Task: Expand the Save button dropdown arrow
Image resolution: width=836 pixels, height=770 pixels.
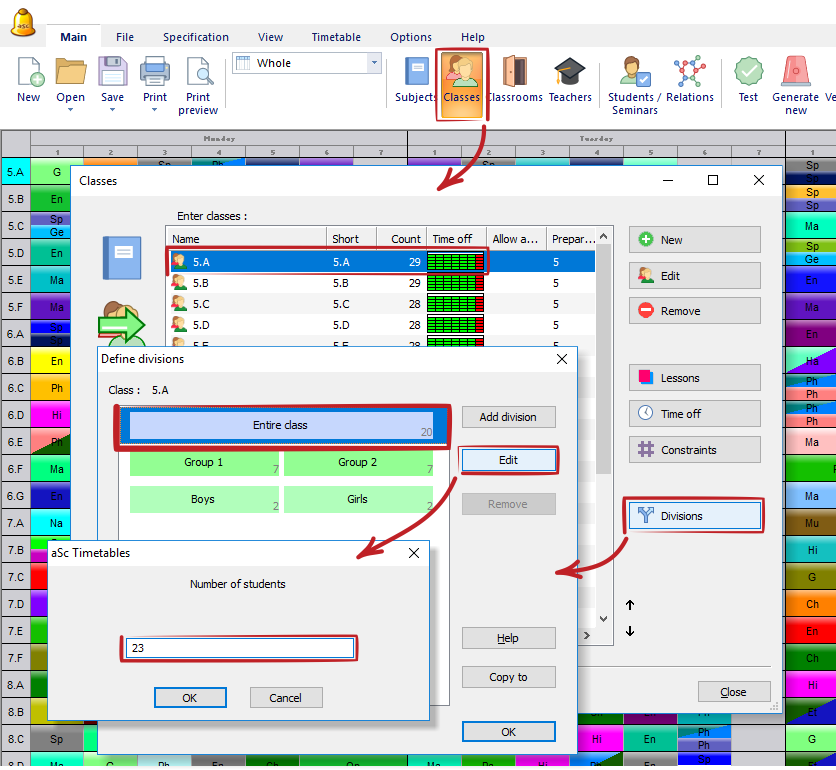Action: click(x=112, y=110)
